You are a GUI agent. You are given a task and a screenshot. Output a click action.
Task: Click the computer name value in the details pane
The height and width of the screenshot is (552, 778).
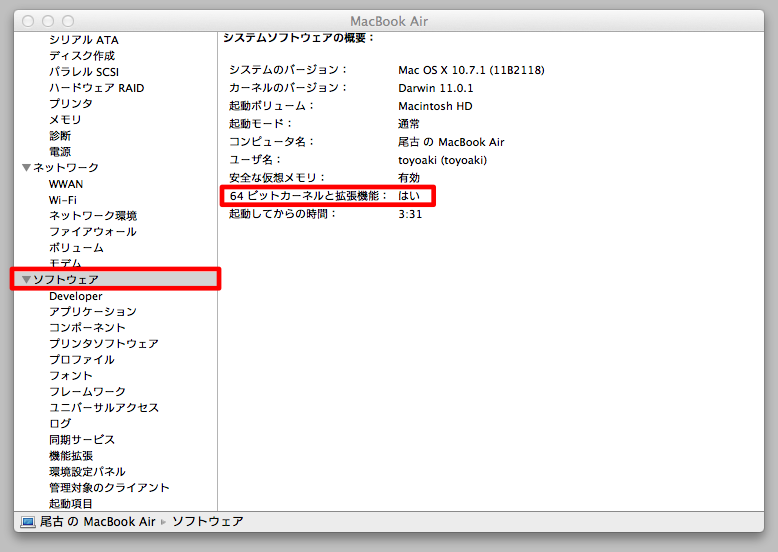tap(451, 142)
